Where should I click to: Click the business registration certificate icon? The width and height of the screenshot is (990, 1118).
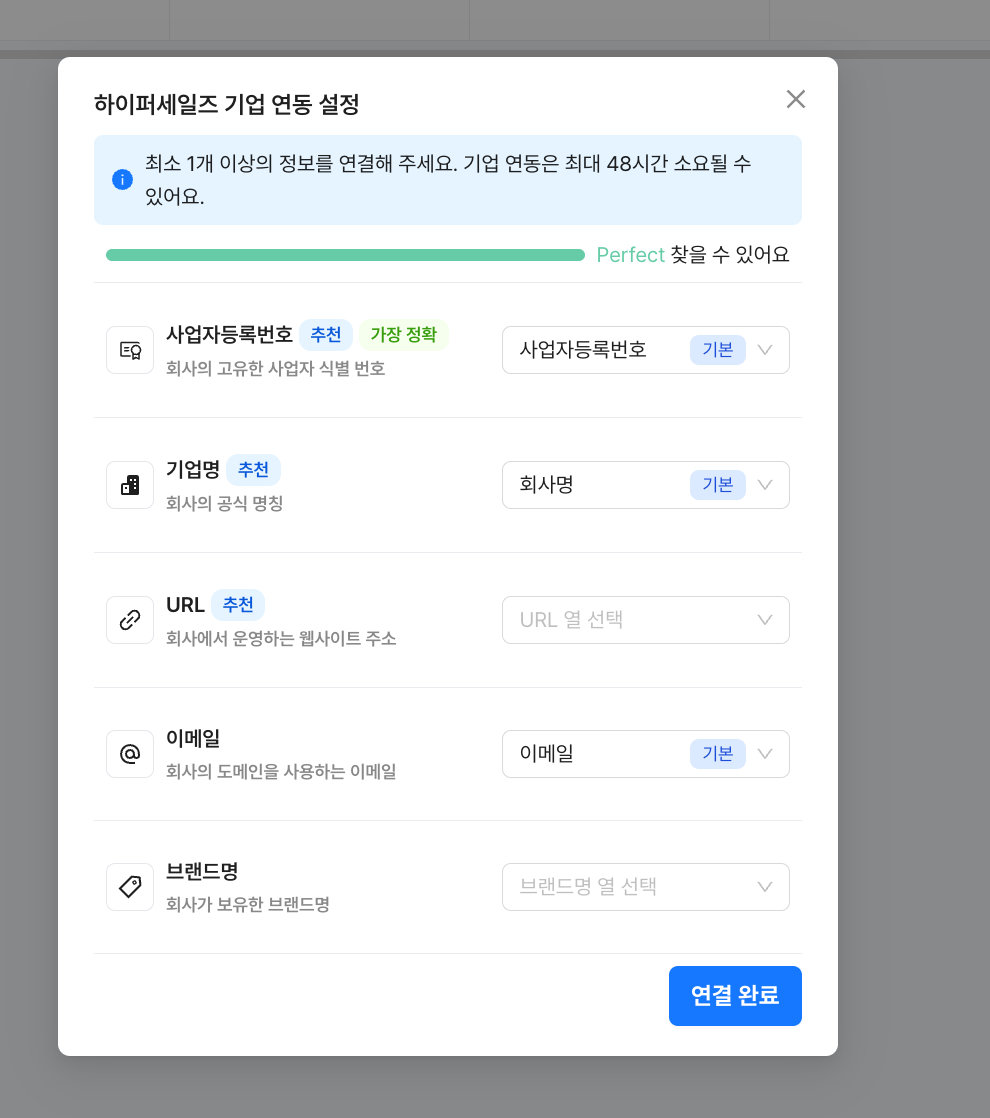130,350
